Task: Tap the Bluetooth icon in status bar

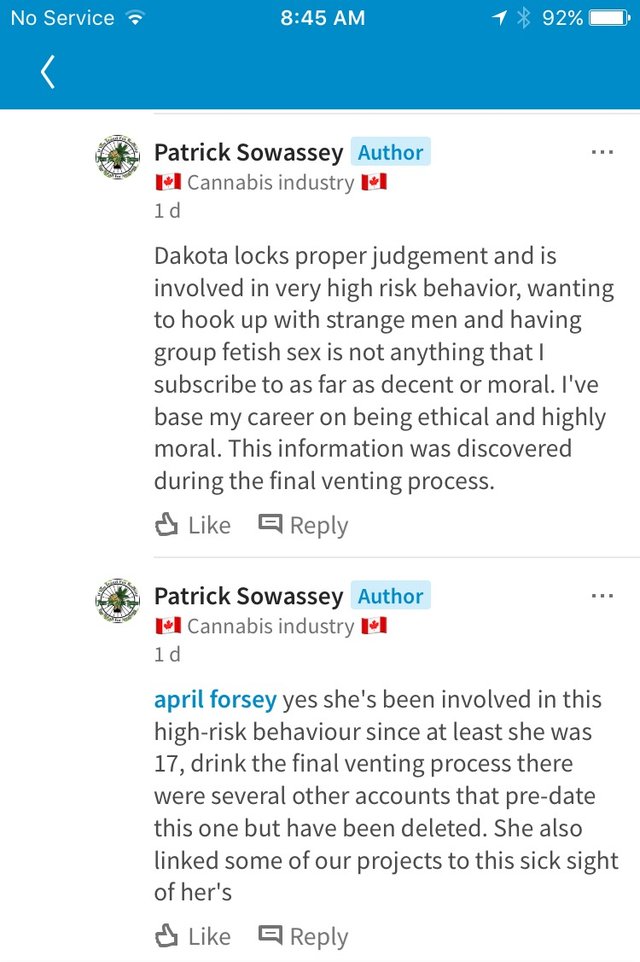Action: pos(523,18)
